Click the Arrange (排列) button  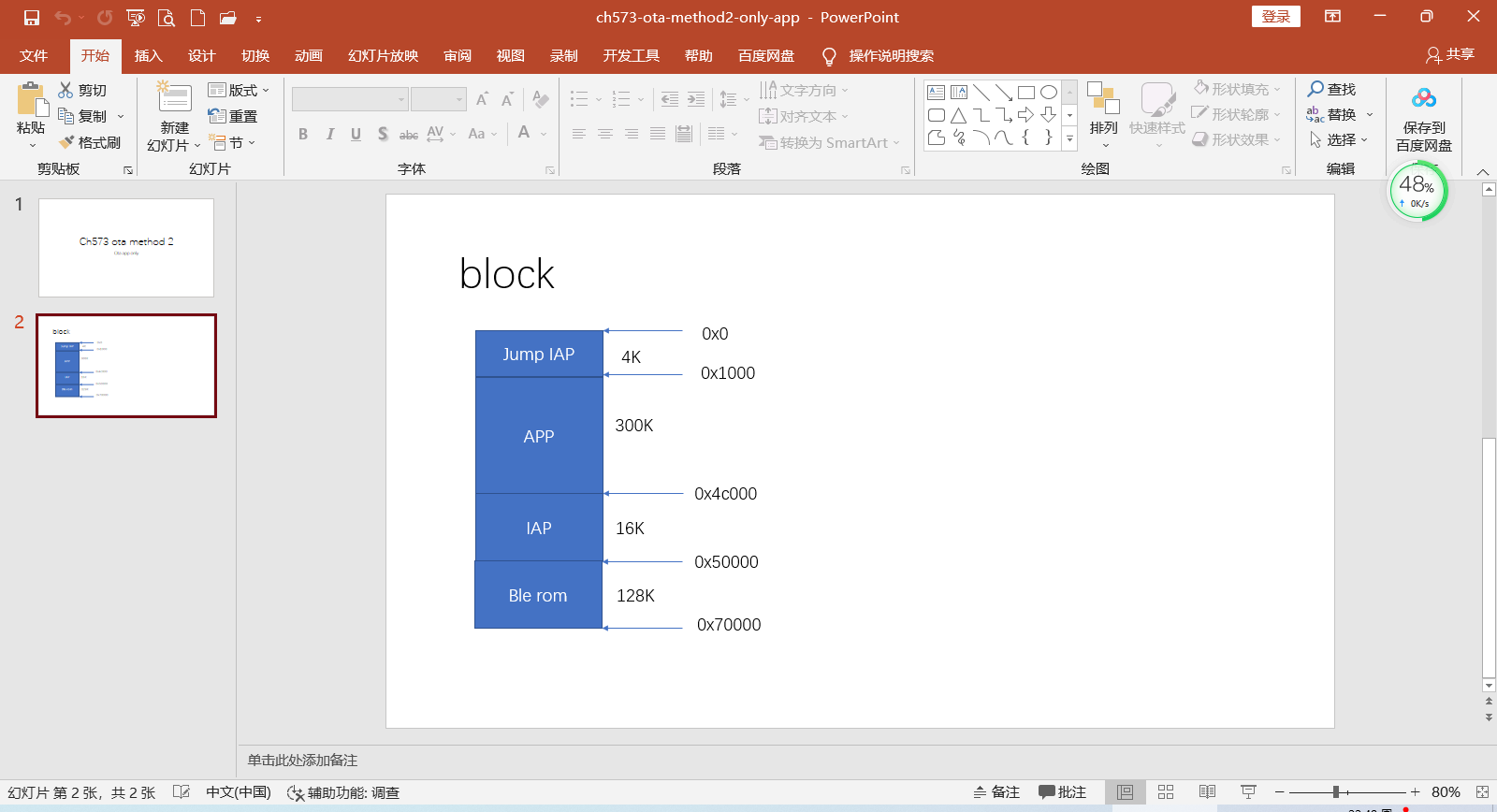point(1104,115)
